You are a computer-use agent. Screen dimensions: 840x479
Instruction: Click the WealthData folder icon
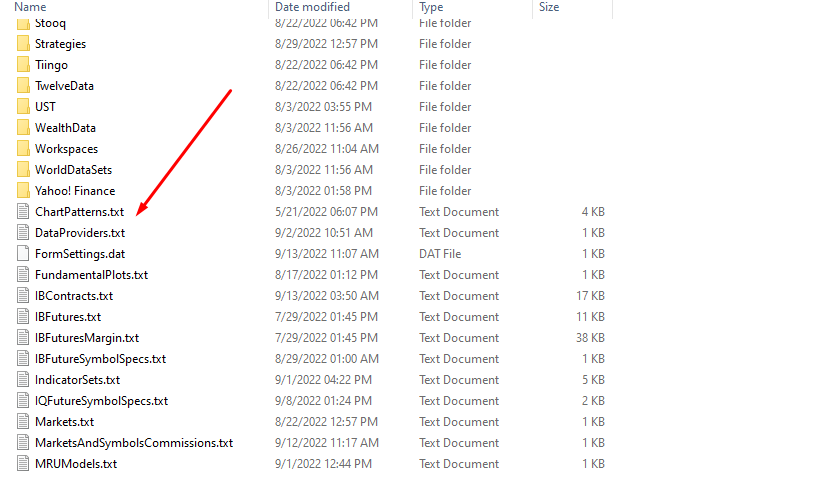point(24,128)
